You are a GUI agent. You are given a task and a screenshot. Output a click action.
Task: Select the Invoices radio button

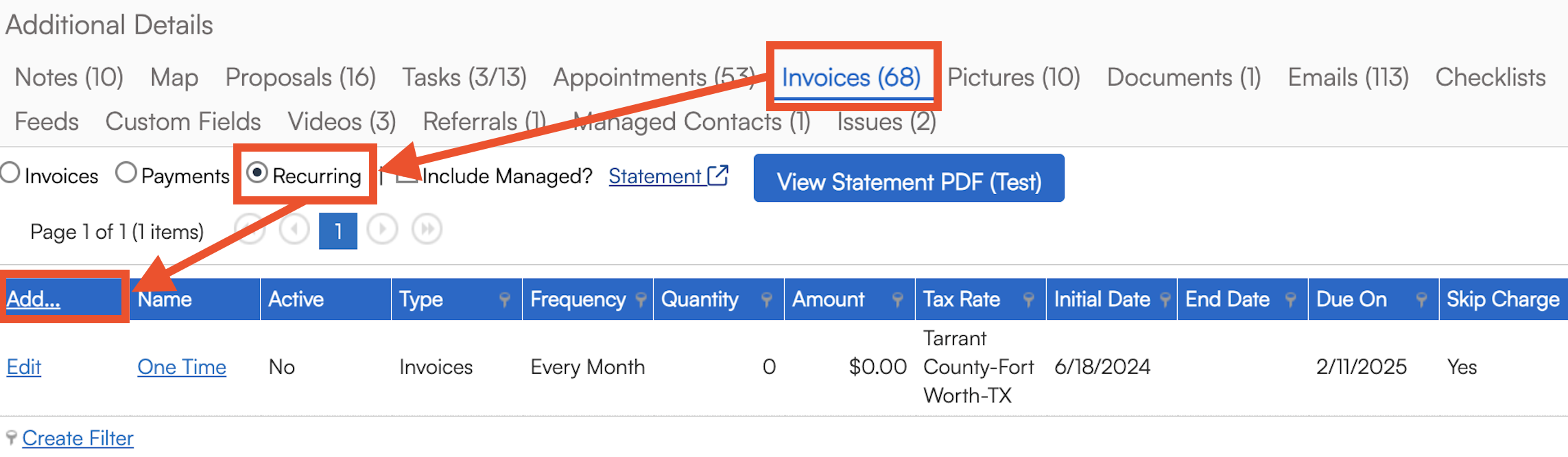pyautogui.click(x=10, y=173)
